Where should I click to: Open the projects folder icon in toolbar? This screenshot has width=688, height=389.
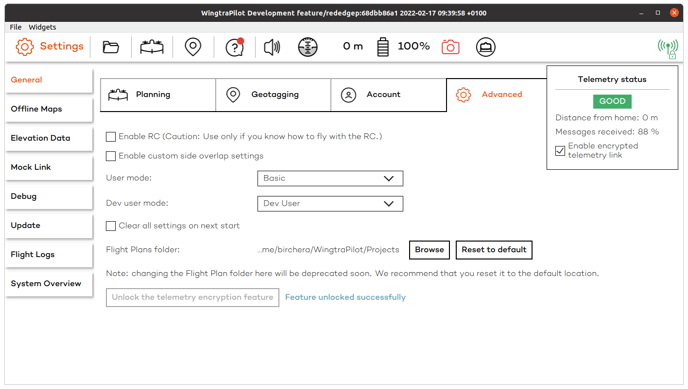pos(111,47)
